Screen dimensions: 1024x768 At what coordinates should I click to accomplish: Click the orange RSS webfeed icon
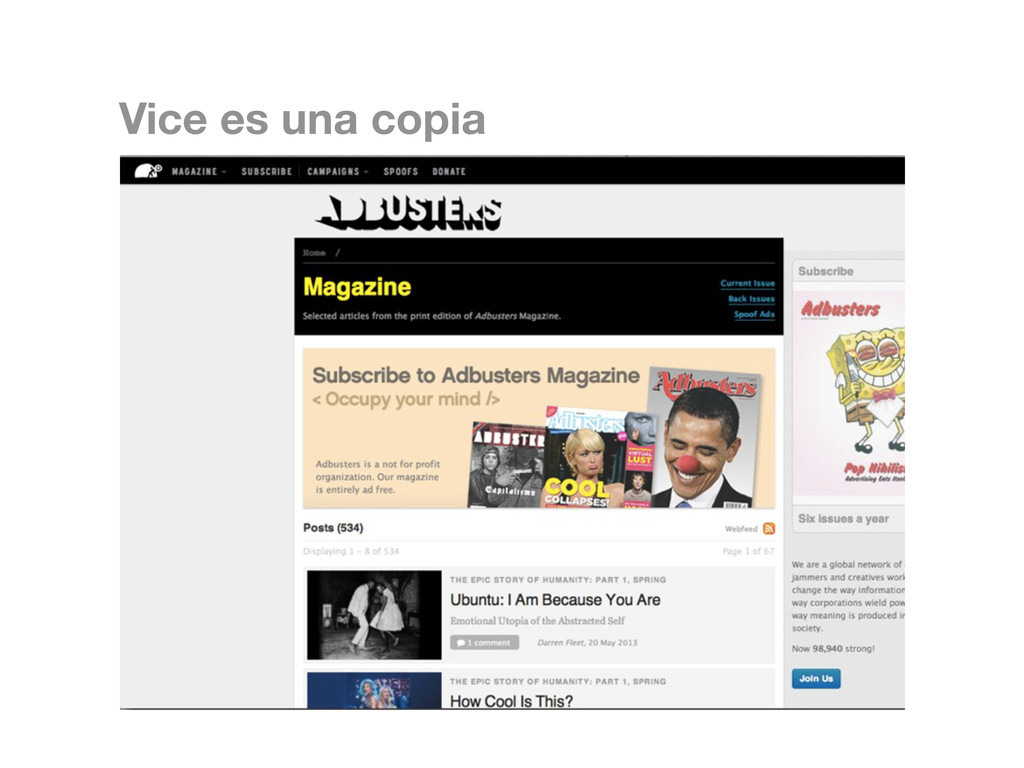[x=769, y=528]
